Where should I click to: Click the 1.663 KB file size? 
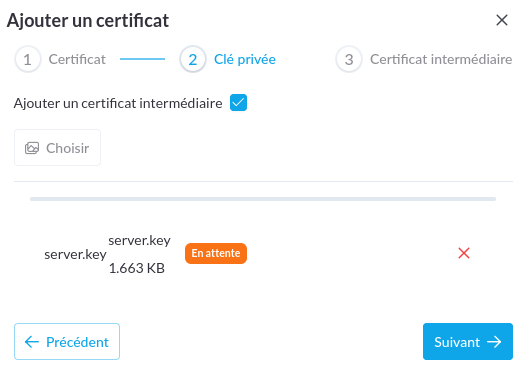click(137, 268)
